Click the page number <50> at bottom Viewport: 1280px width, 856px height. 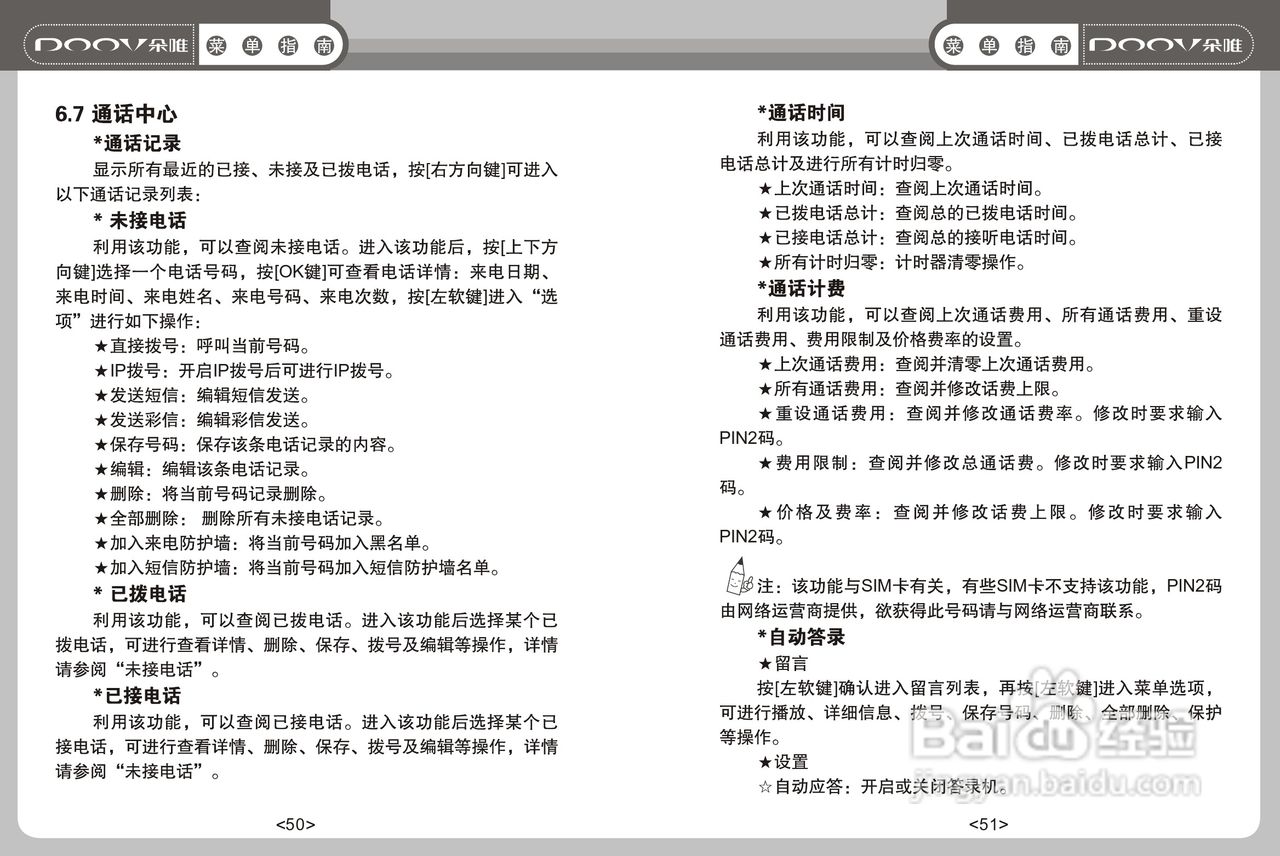click(293, 824)
